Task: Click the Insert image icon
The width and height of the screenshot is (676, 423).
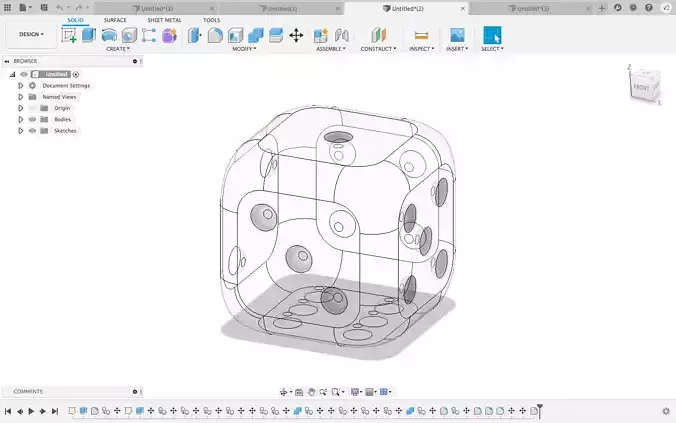Action: (x=457, y=35)
